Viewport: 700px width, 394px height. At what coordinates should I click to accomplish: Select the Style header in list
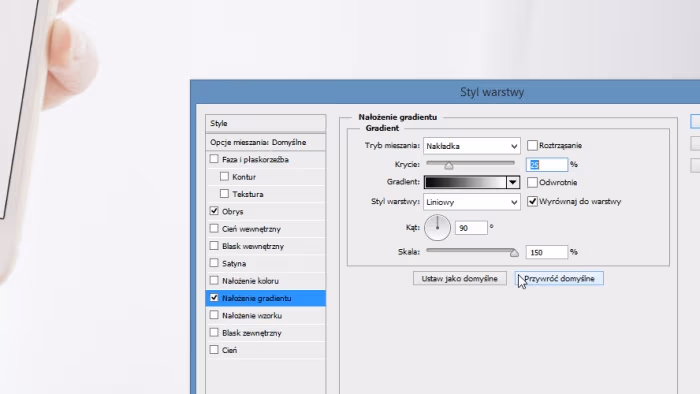(266, 123)
